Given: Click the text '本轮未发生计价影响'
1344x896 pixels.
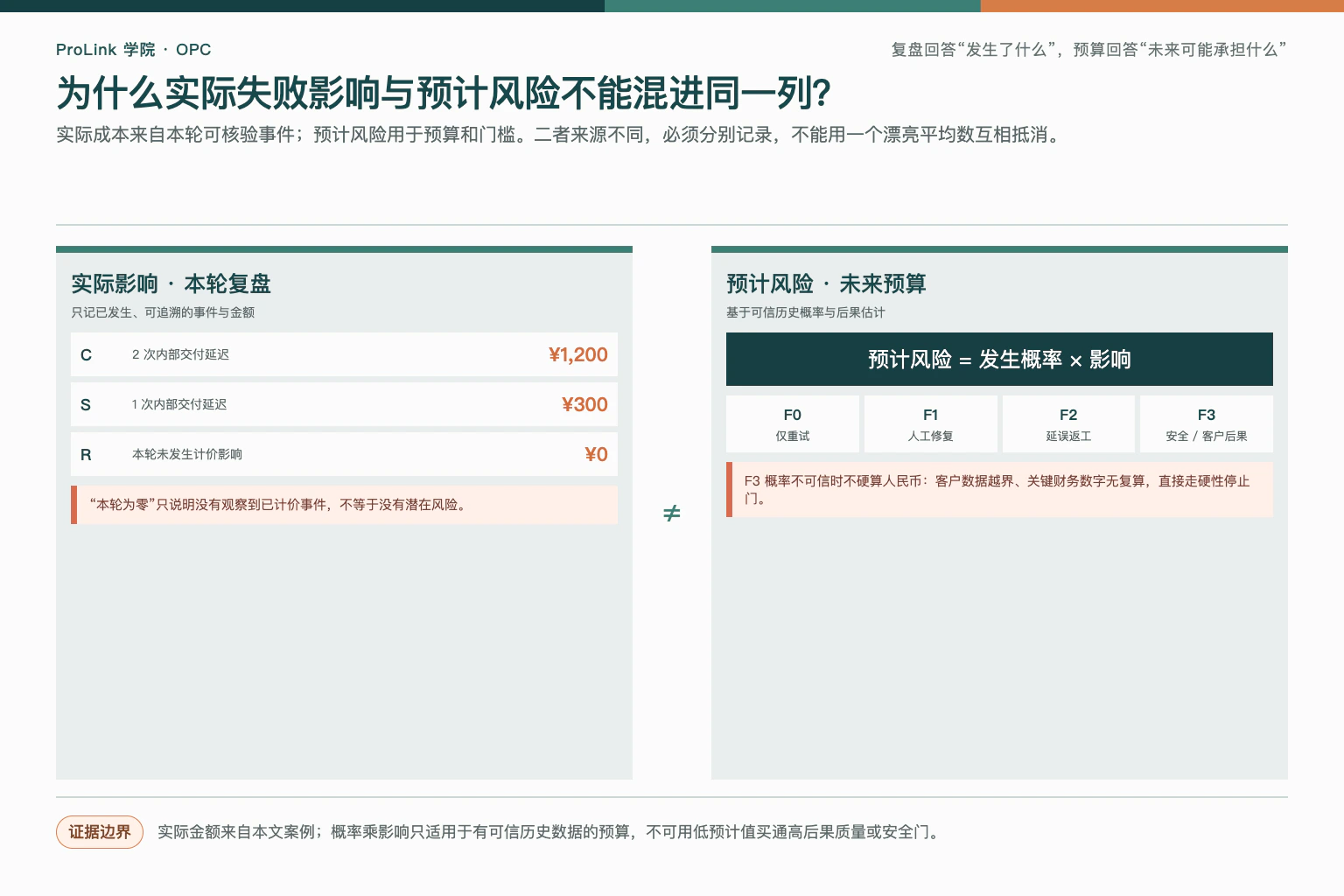Looking at the screenshot, I should 187,454.
